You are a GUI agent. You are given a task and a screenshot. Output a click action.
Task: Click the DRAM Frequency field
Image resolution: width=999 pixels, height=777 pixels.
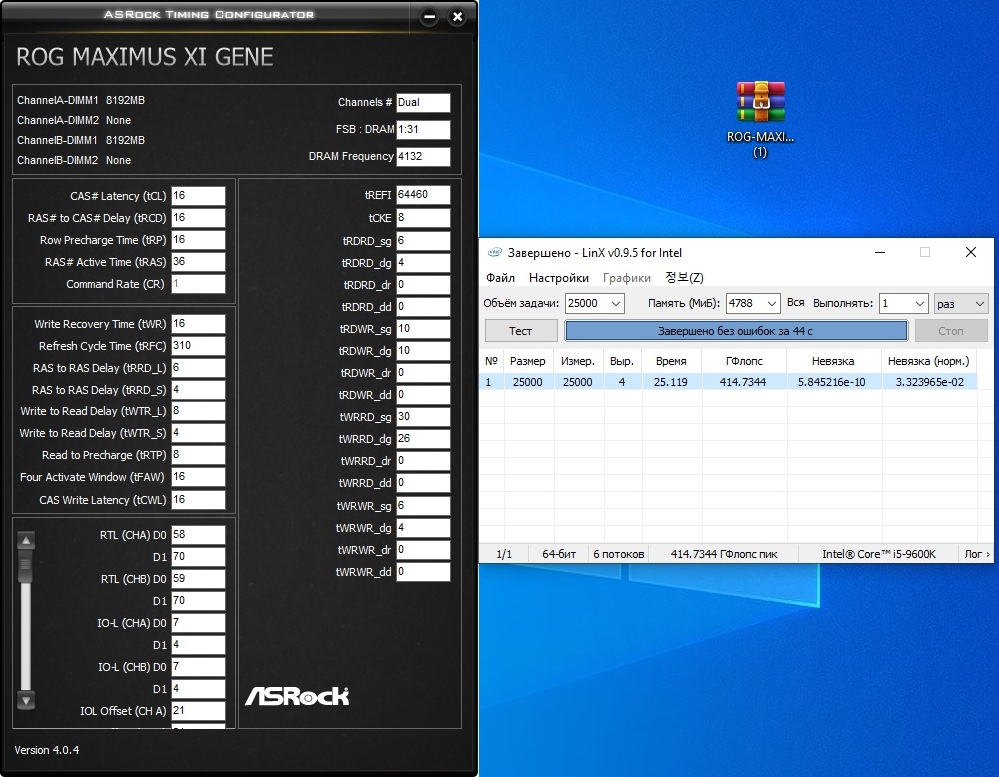point(423,157)
